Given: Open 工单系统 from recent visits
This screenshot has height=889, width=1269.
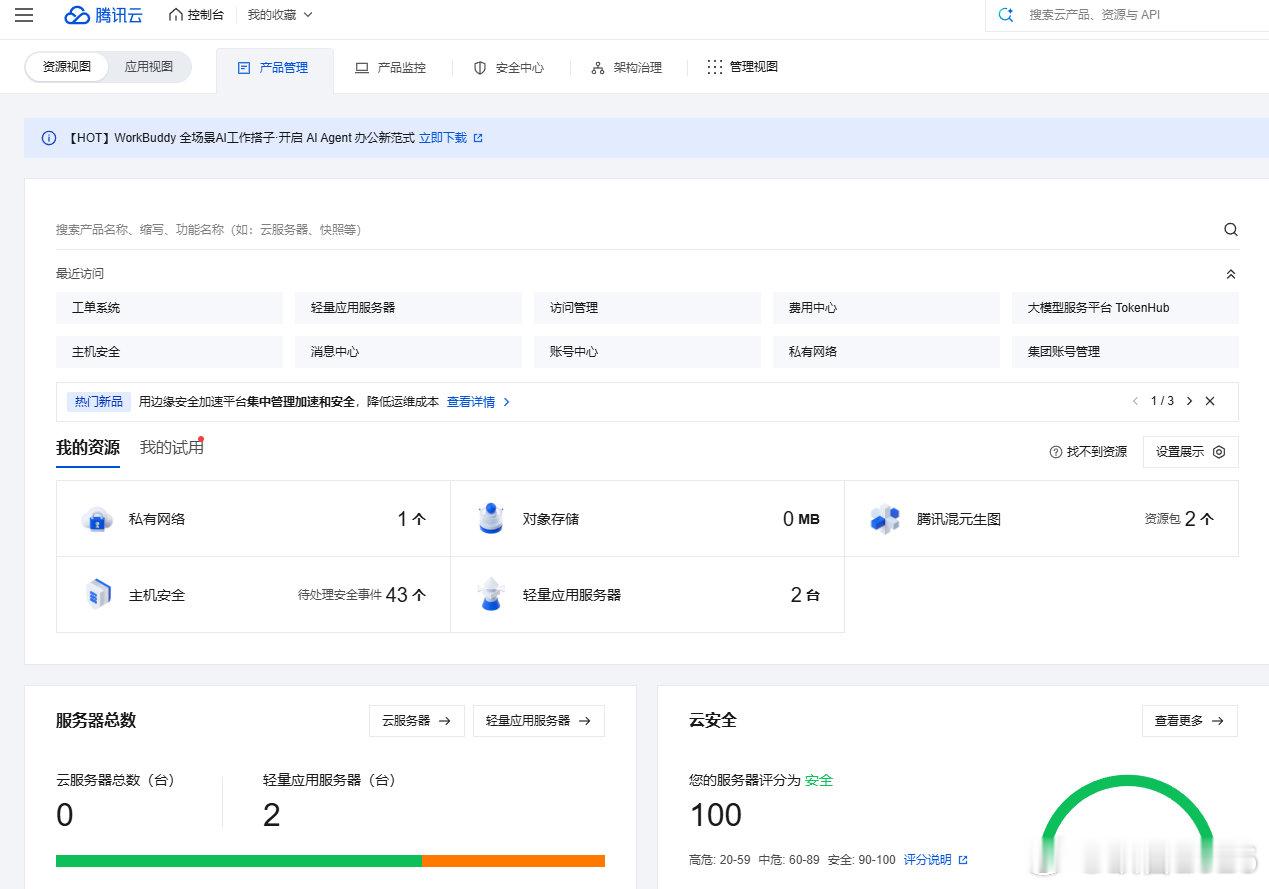Looking at the screenshot, I should pyautogui.click(x=169, y=308).
